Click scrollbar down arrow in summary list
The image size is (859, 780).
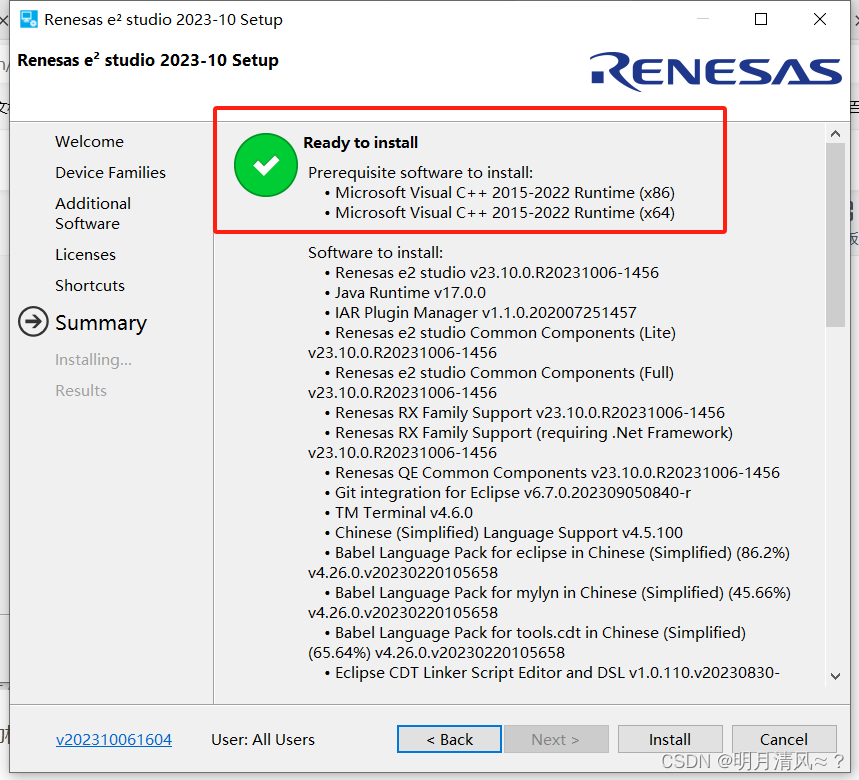pos(835,676)
